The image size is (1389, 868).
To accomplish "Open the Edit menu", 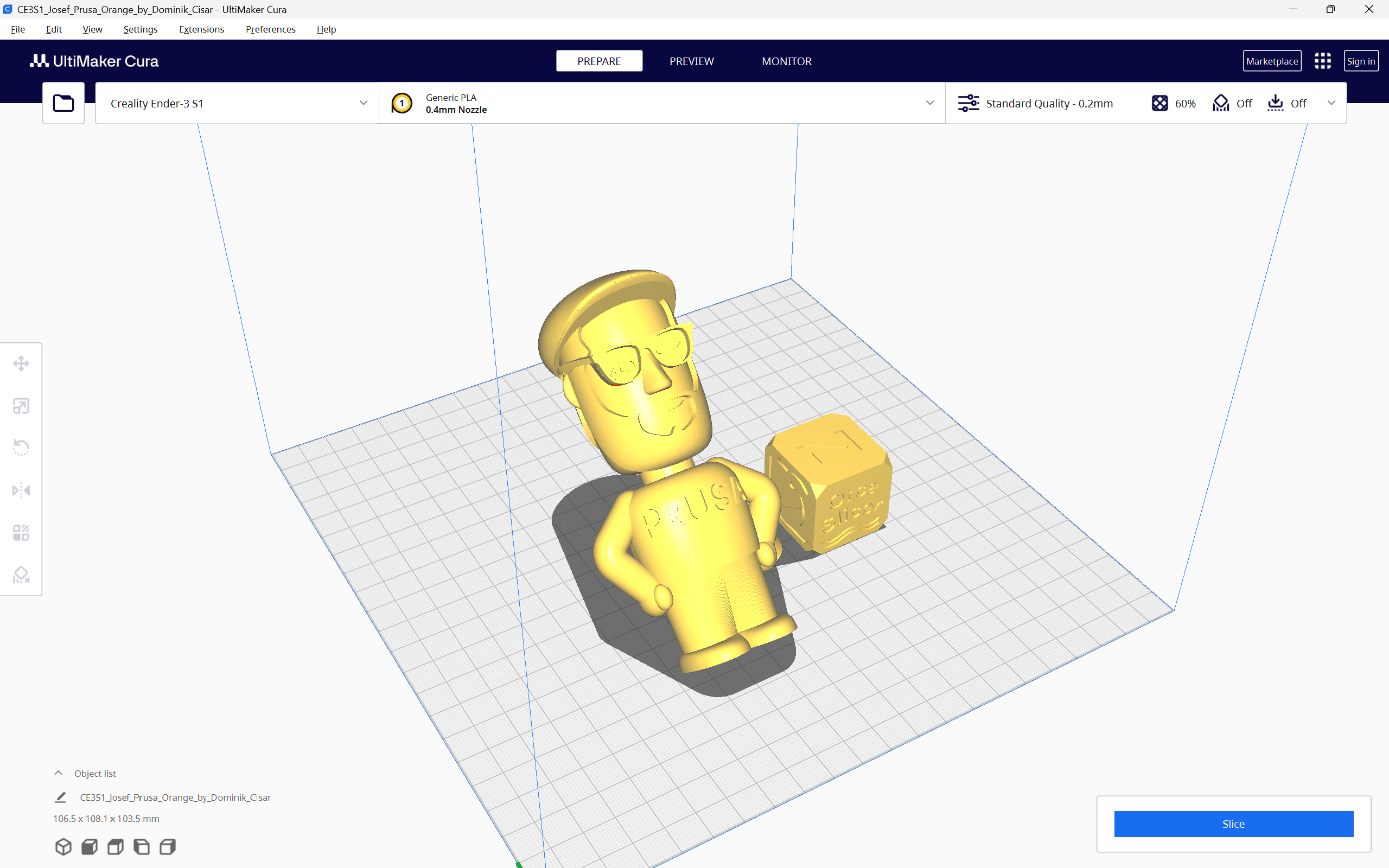I will pos(54,29).
